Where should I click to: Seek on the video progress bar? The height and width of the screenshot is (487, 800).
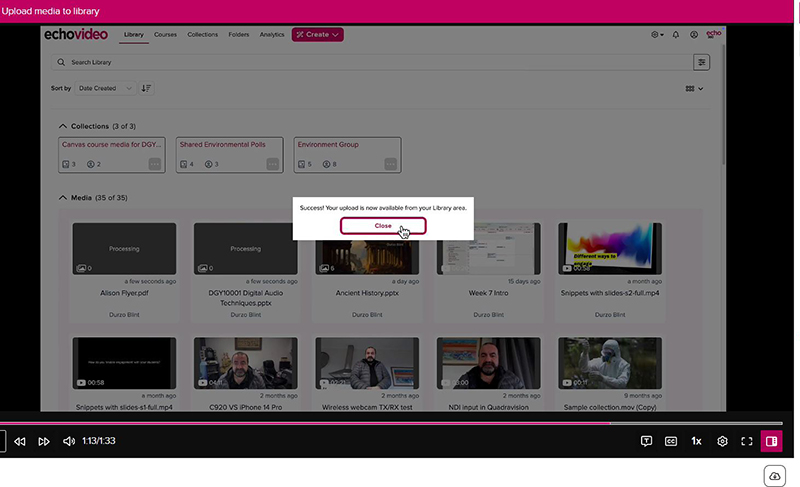click(400, 423)
